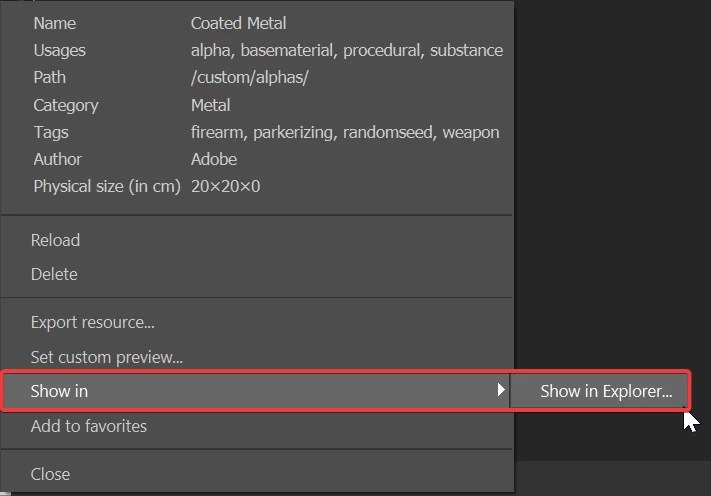Click the tags list starting with firearm

(344, 132)
